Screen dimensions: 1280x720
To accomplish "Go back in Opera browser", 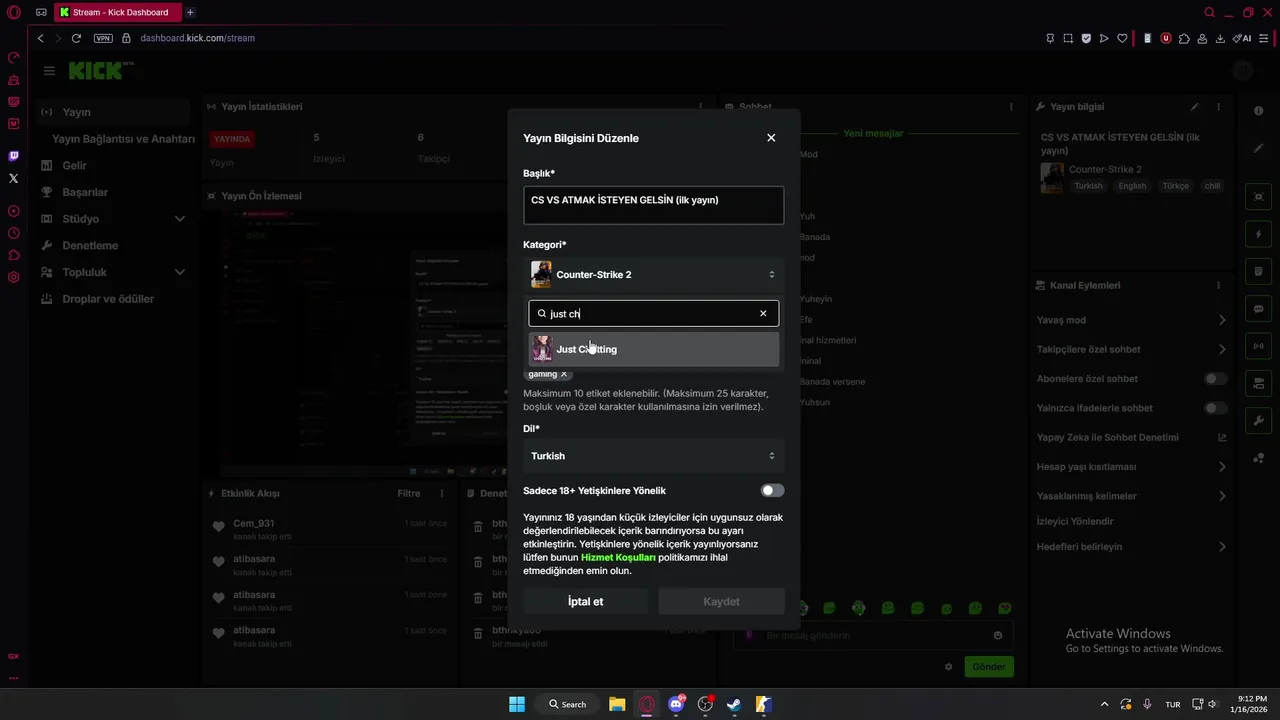I will click(40, 38).
